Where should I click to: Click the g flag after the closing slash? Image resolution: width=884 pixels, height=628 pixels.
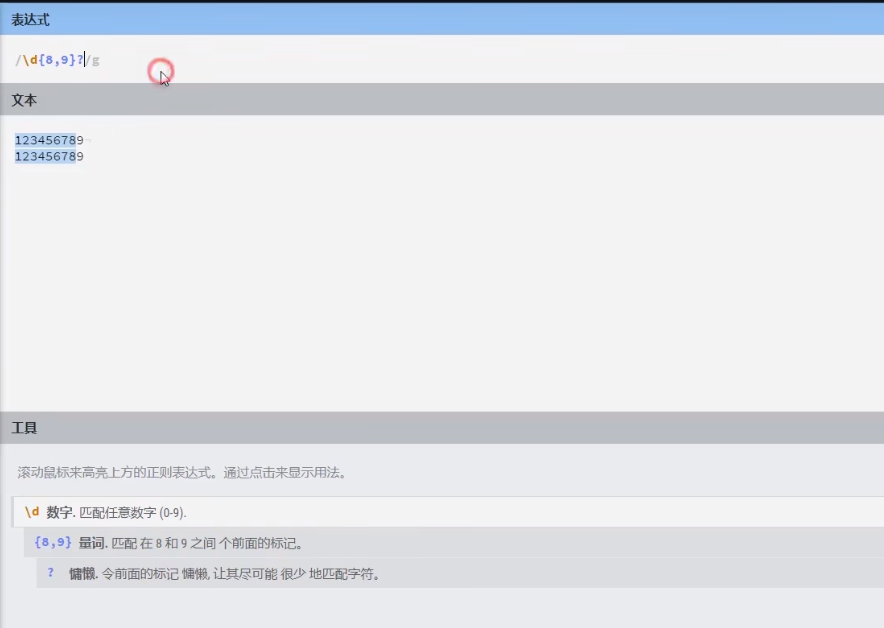(95, 60)
